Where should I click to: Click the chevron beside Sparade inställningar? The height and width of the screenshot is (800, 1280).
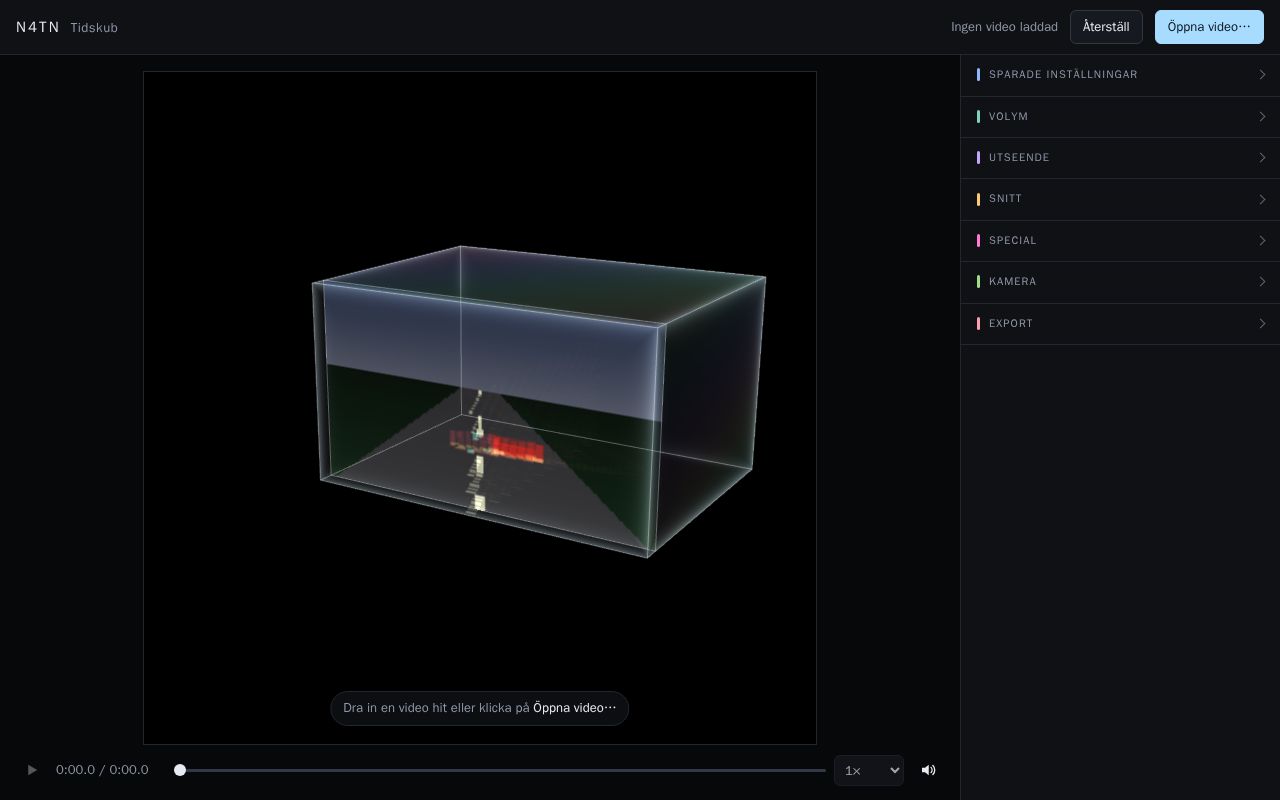pyautogui.click(x=1262, y=75)
